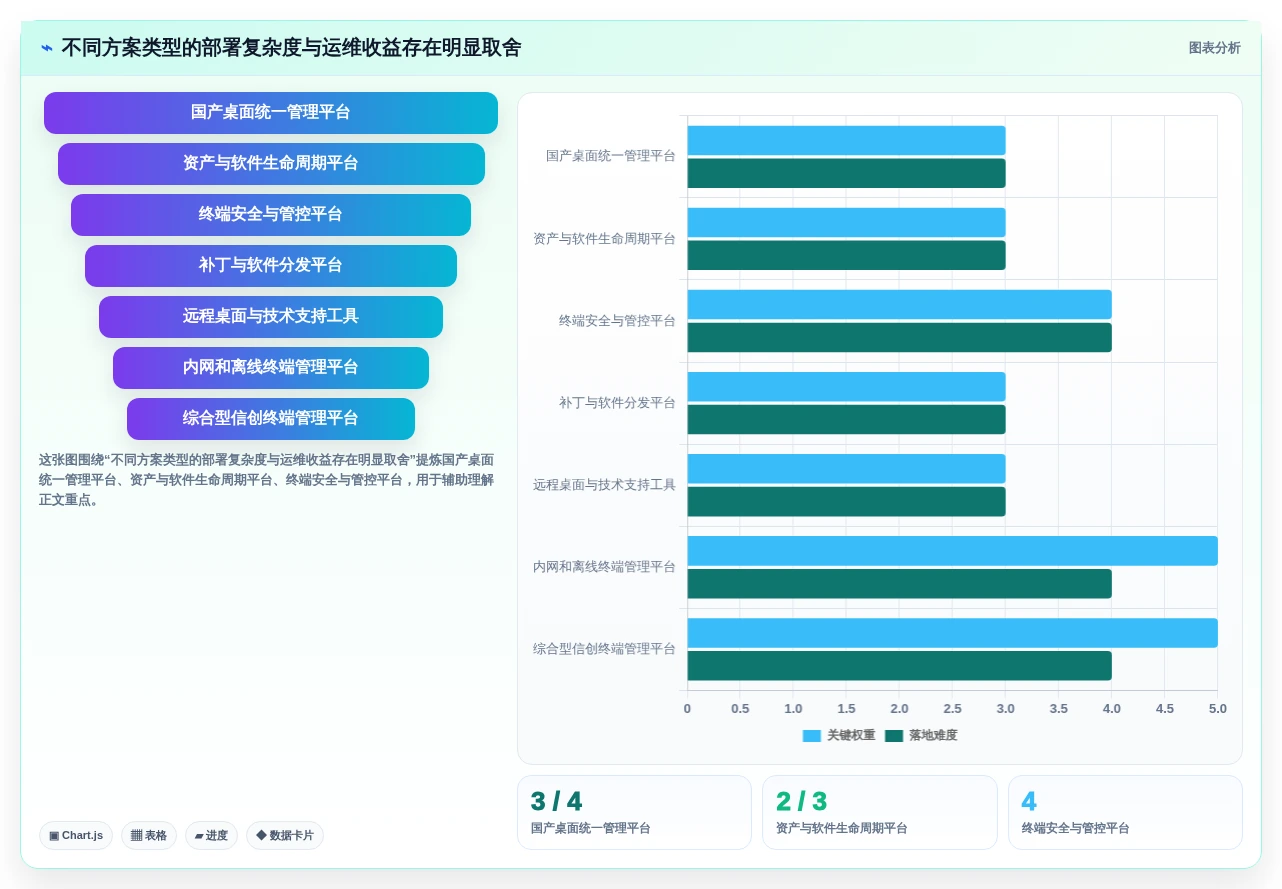The width and height of the screenshot is (1282, 889).
Task: Click the x-axis tick value 3.5
Action: pos(1058,709)
